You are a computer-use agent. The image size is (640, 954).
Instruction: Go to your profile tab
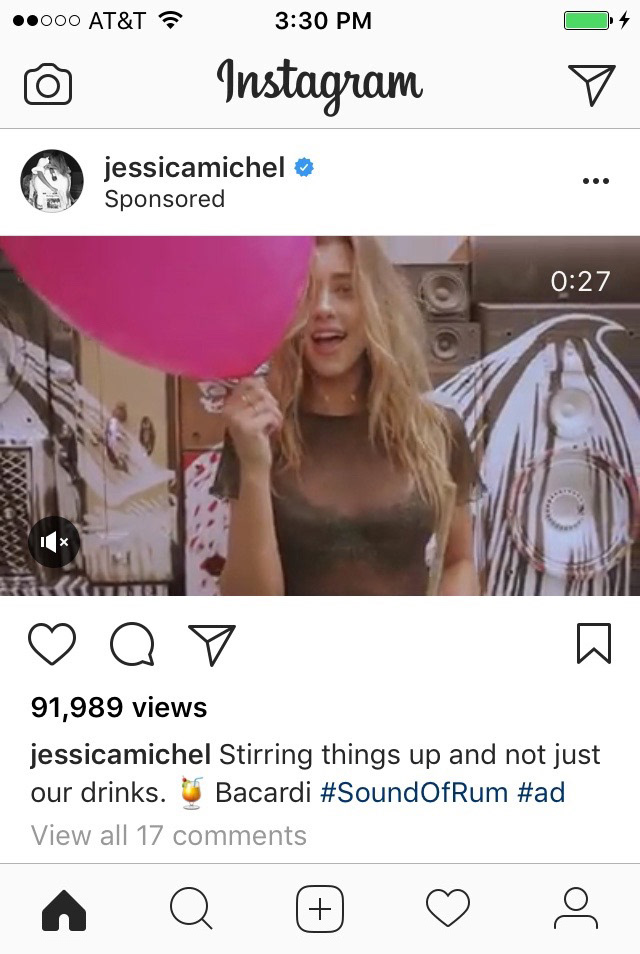pos(576,908)
